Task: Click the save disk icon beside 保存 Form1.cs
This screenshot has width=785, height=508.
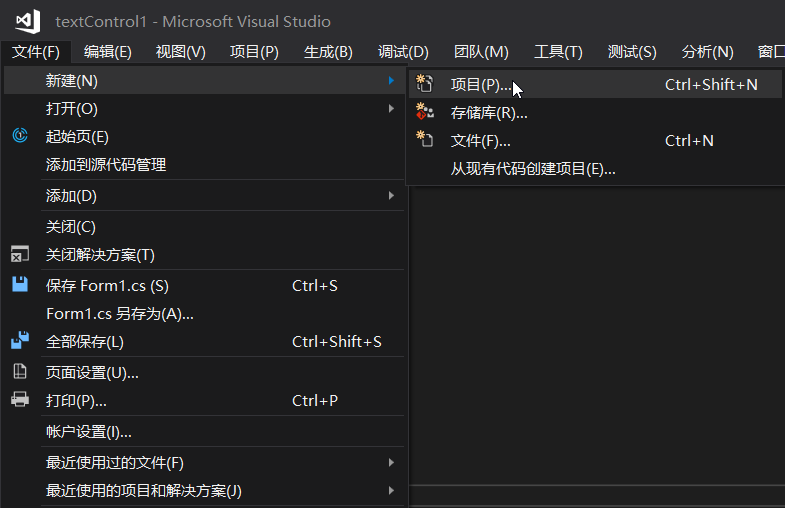Action: 20,284
